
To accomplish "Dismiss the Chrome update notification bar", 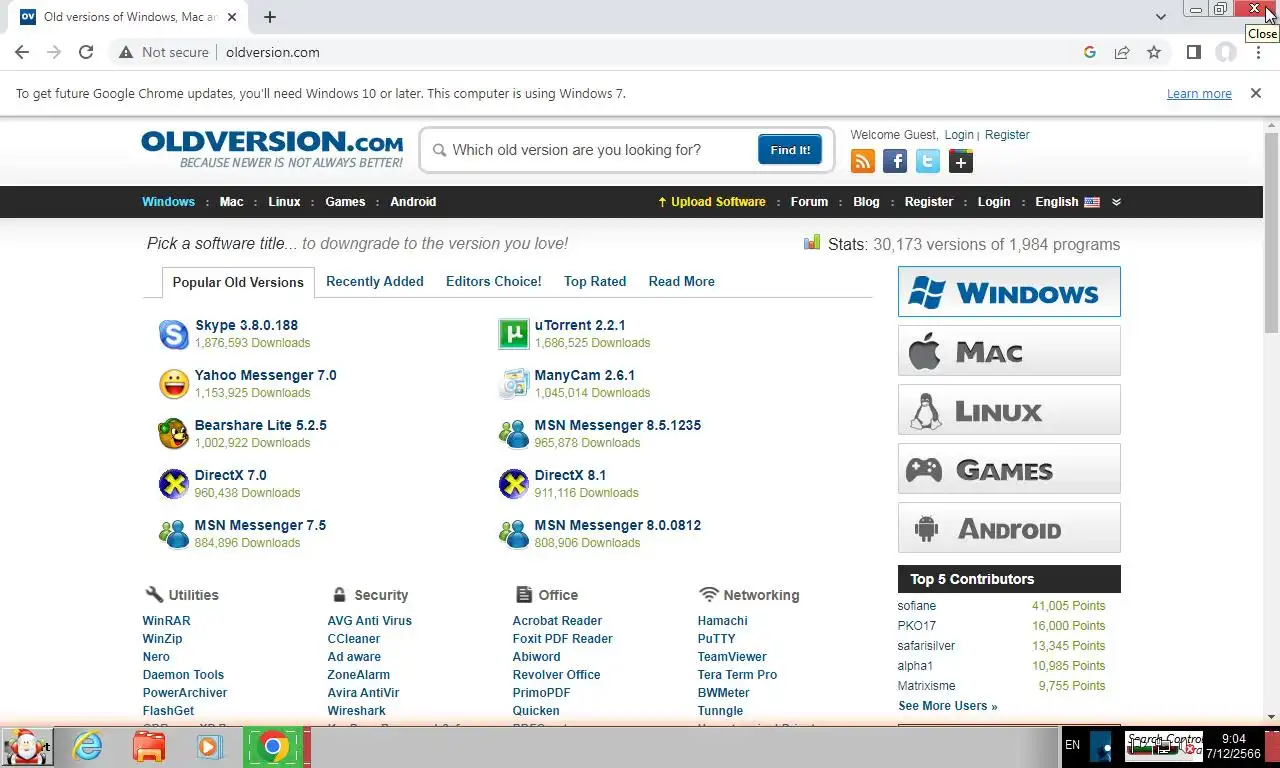I will (x=1255, y=93).
